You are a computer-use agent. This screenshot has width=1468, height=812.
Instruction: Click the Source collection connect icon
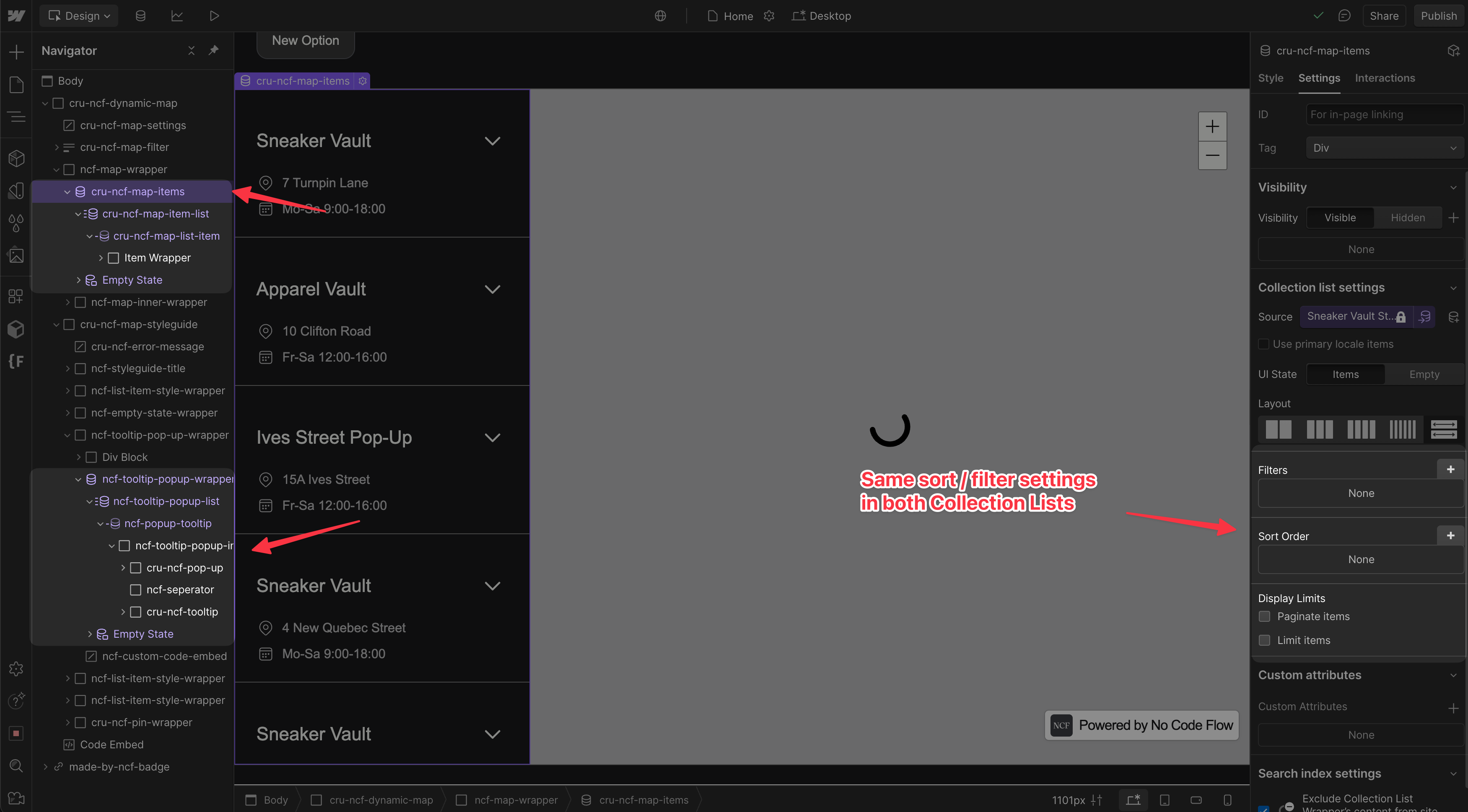coord(1424,317)
